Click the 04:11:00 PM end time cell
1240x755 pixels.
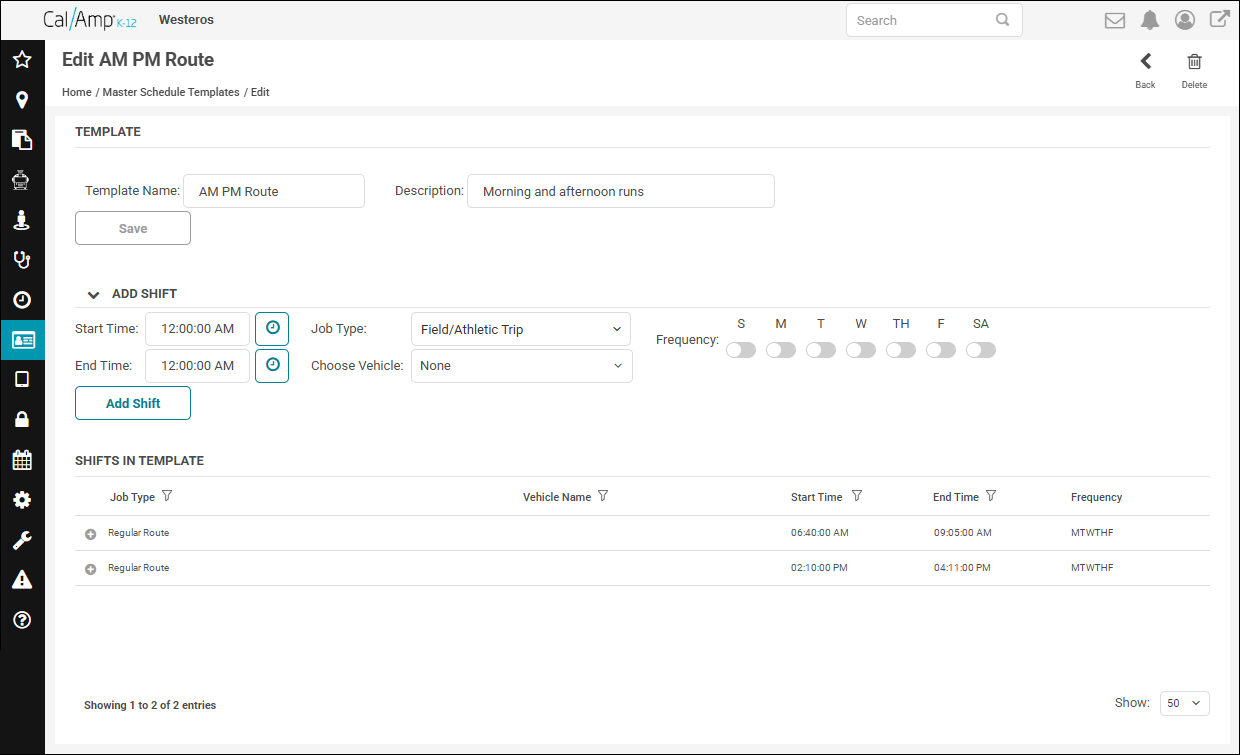(962, 568)
